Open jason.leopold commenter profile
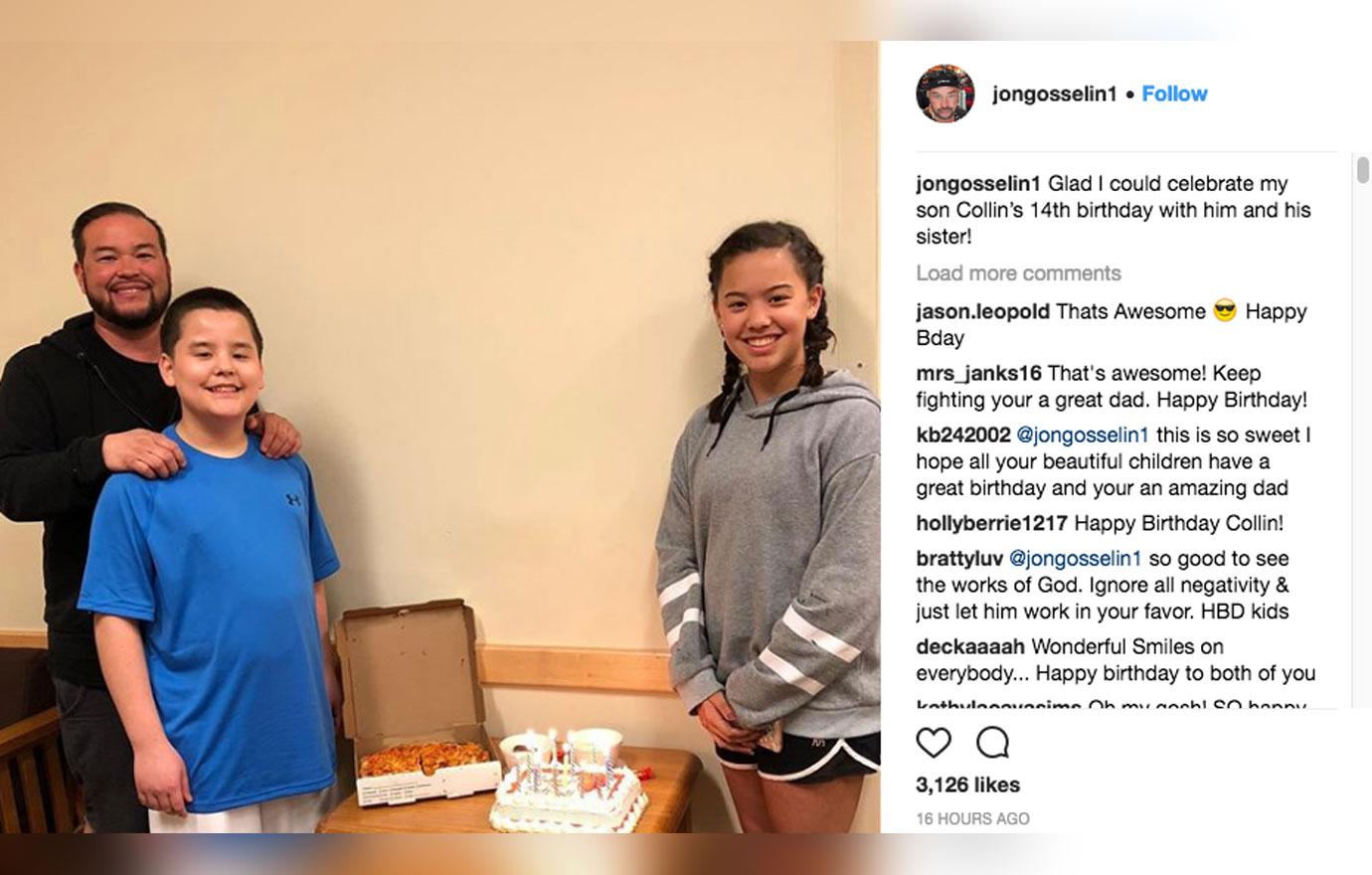This screenshot has height=875, width=1372. (x=982, y=311)
